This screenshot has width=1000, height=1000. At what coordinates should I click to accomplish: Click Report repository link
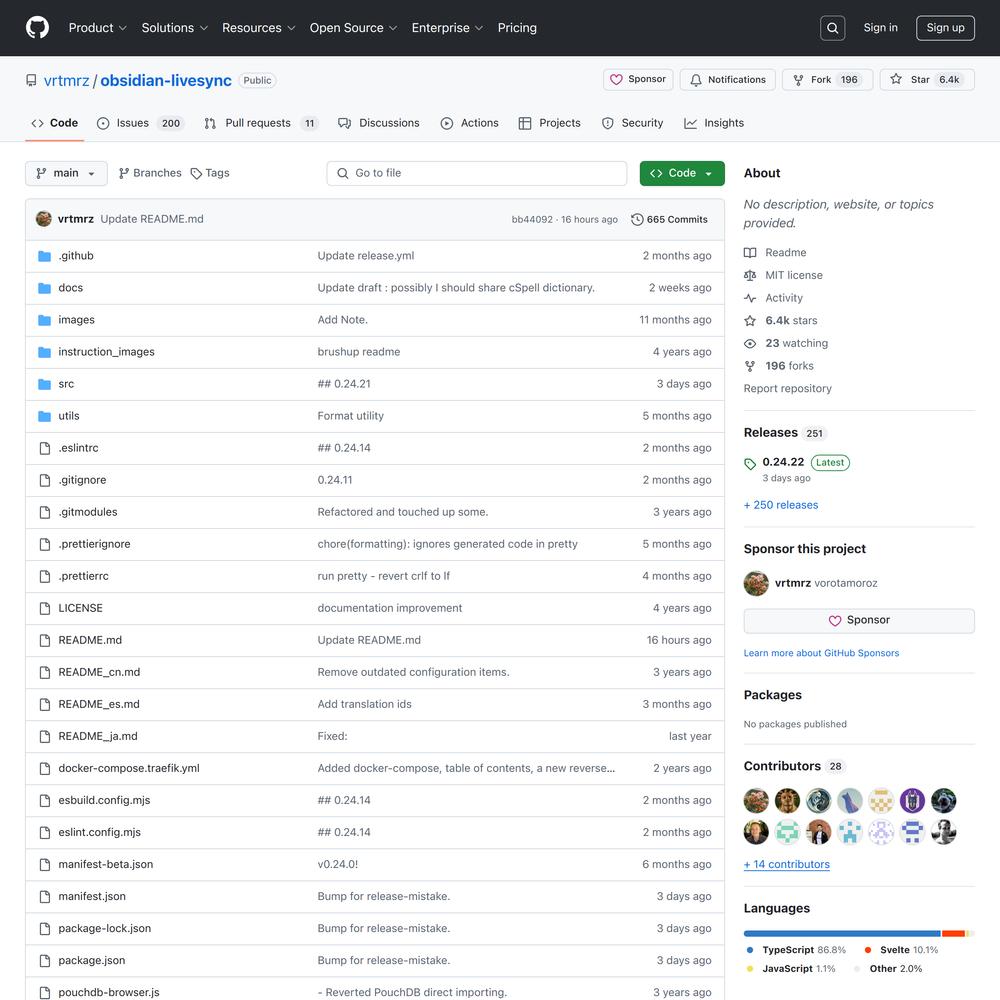[x=787, y=388]
